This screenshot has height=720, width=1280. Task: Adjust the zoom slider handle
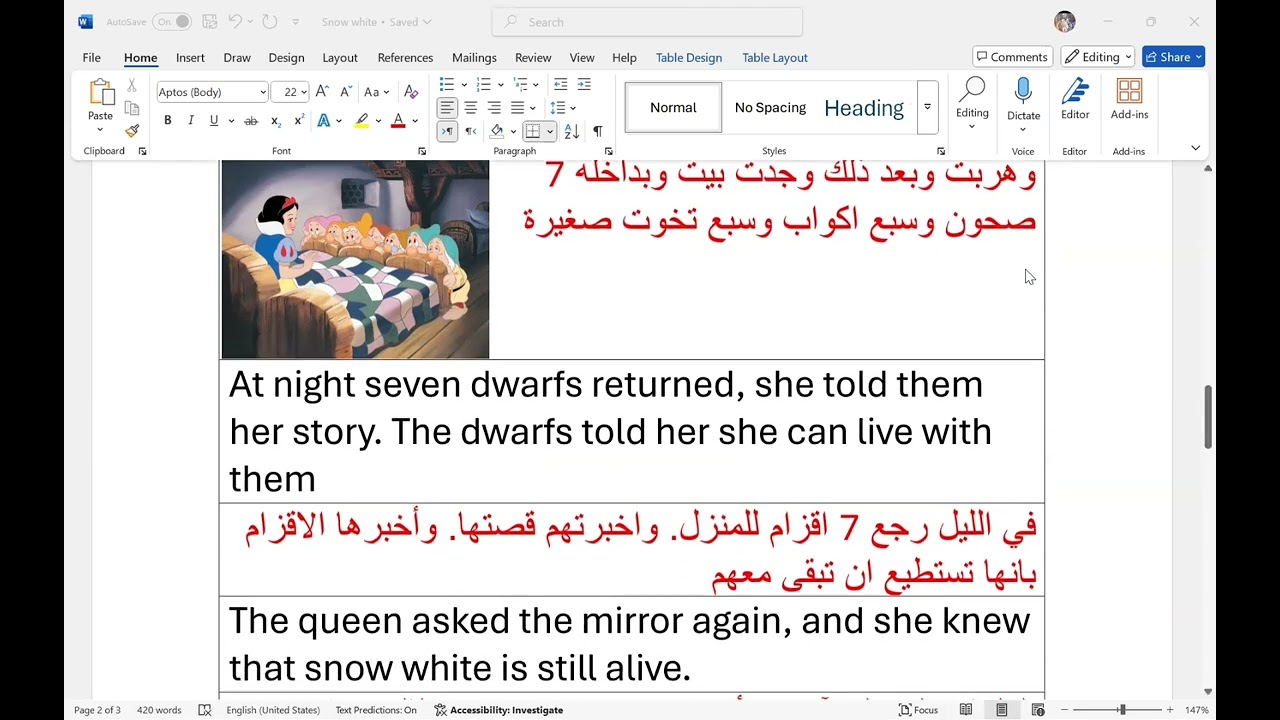click(1122, 710)
